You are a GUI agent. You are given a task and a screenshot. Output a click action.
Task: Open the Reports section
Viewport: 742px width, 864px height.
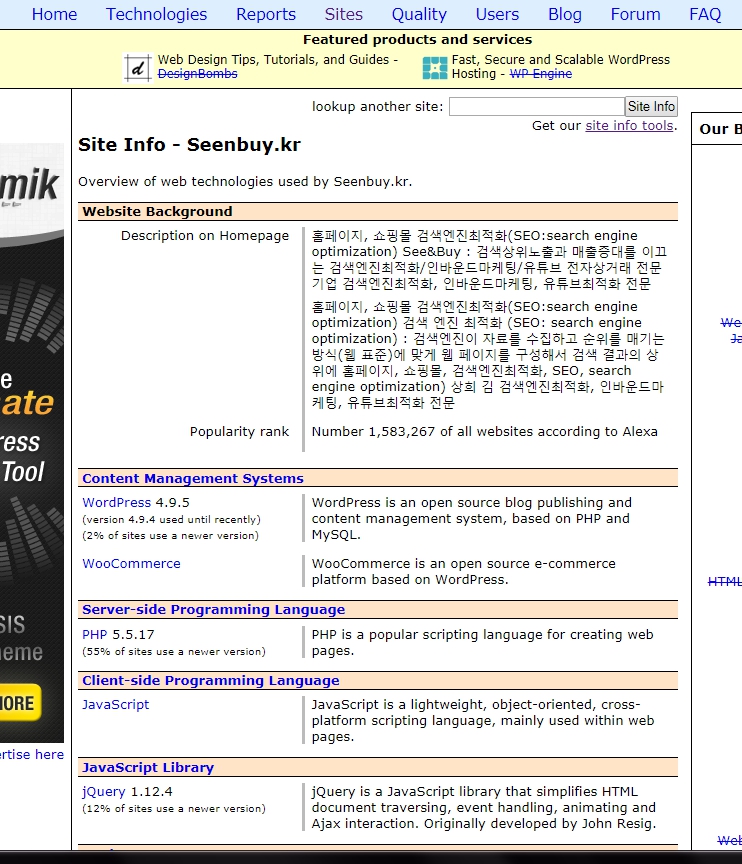click(266, 14)
